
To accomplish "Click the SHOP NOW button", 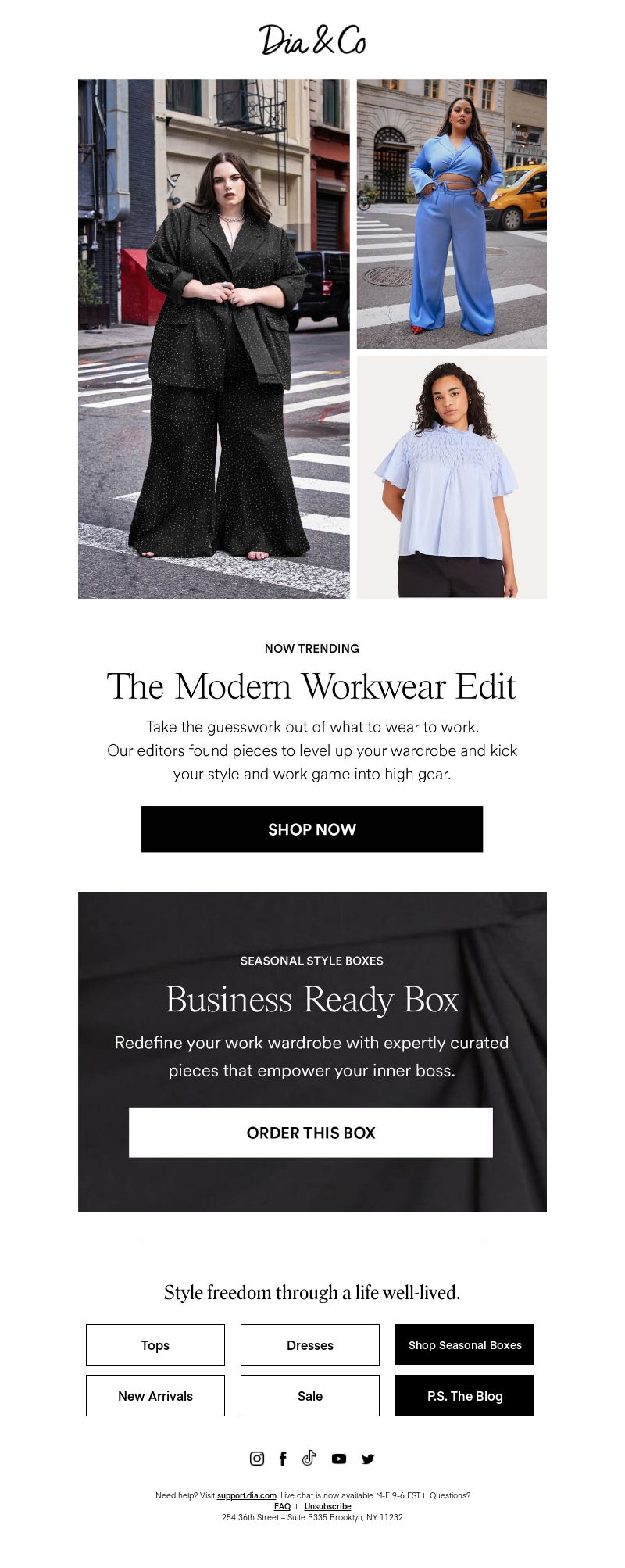I will [x=312, y=829].
